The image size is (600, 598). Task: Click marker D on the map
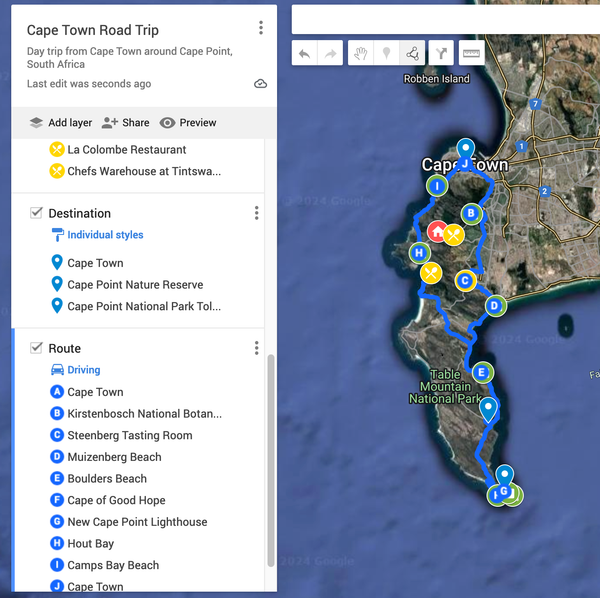[x=495, y=306]
